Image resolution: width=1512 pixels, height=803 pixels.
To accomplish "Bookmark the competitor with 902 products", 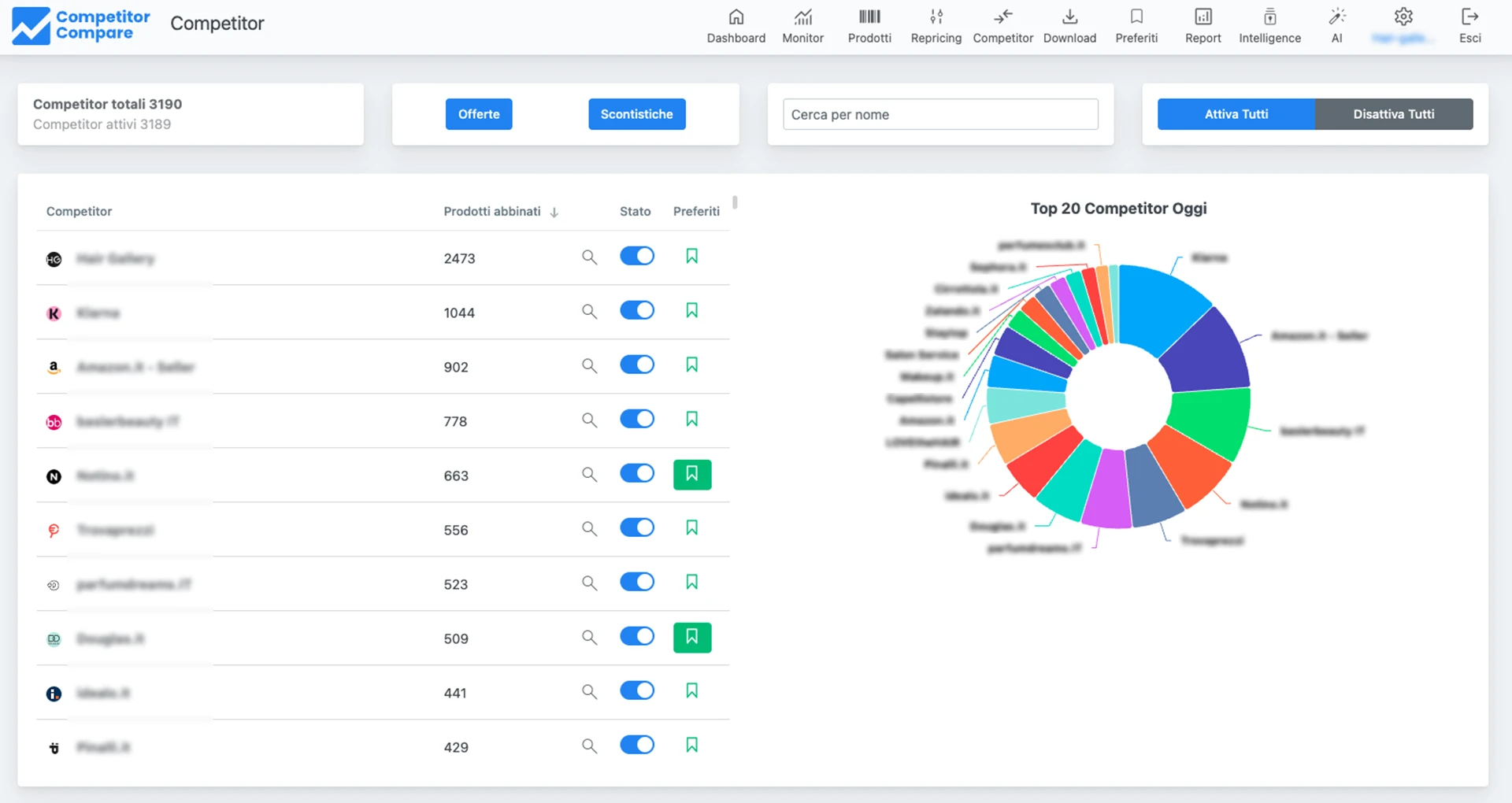I will pyautogui.click(x=691, y=365).
